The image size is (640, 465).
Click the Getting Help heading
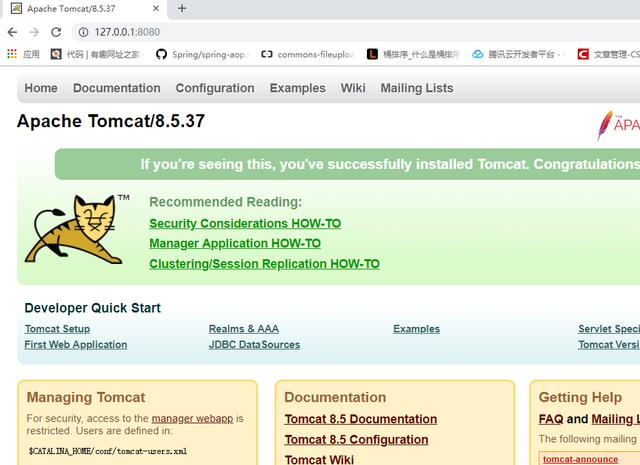pyautogui.click(x=580, y=397)
